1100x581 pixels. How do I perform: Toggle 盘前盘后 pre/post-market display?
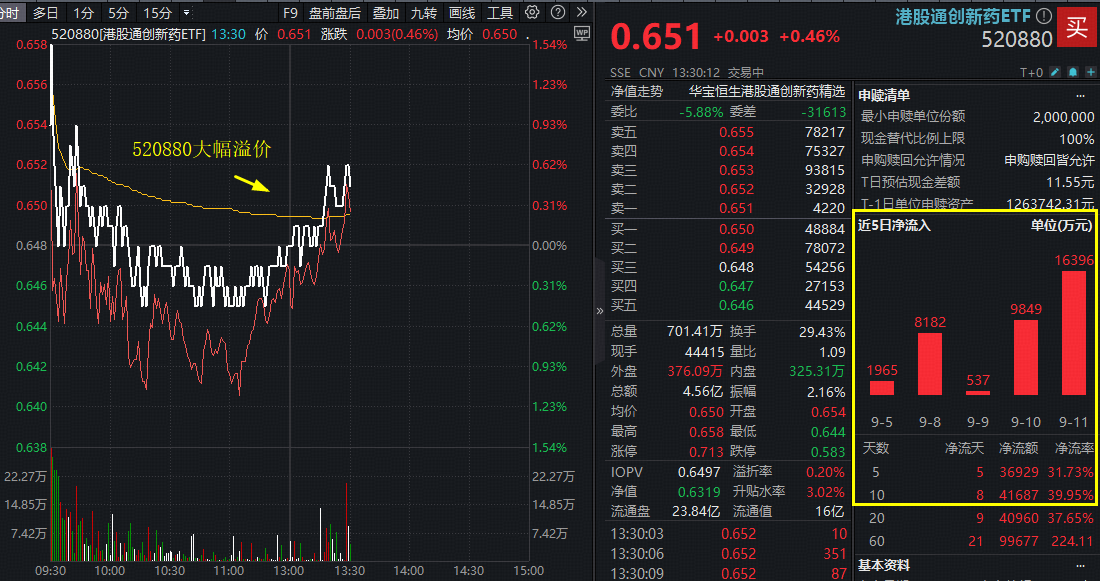pos(335,13)
